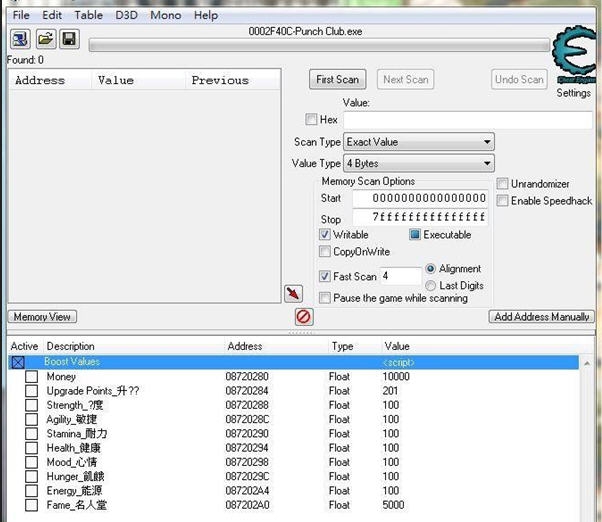602x522 pixels.
Task: Click the open process icon
Action: [x=20, y=39]
